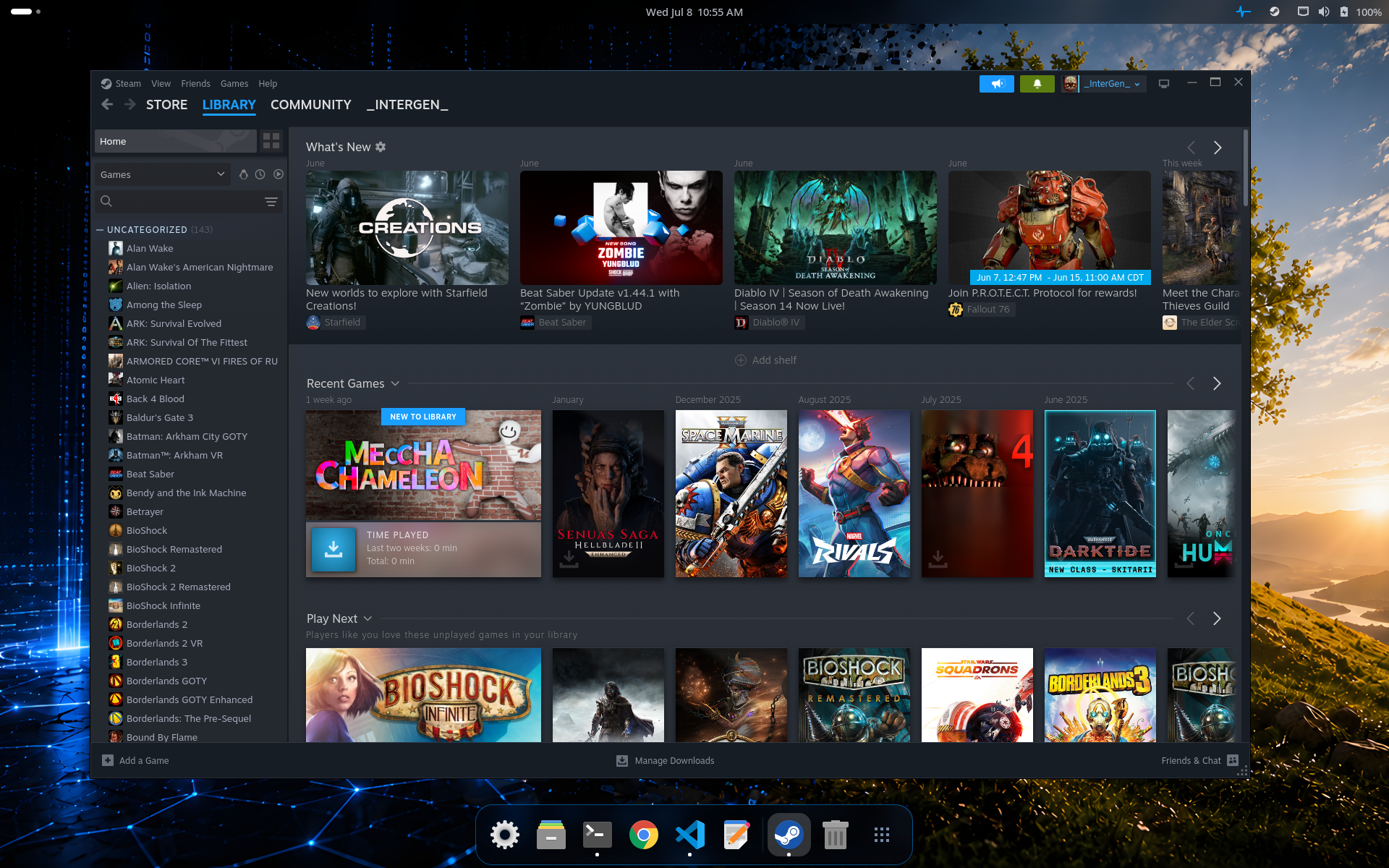Open the green notifications bell

tap(1037, 84)
